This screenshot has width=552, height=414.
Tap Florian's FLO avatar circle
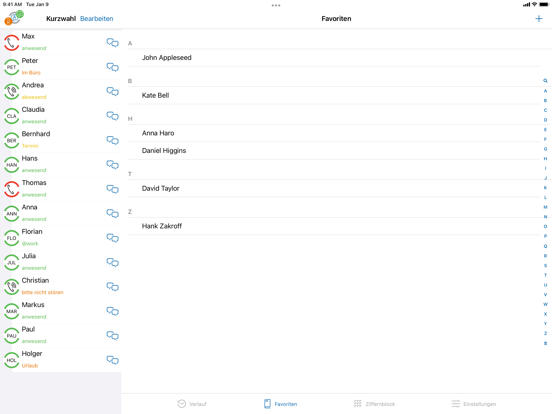click(x=12, y=238)
